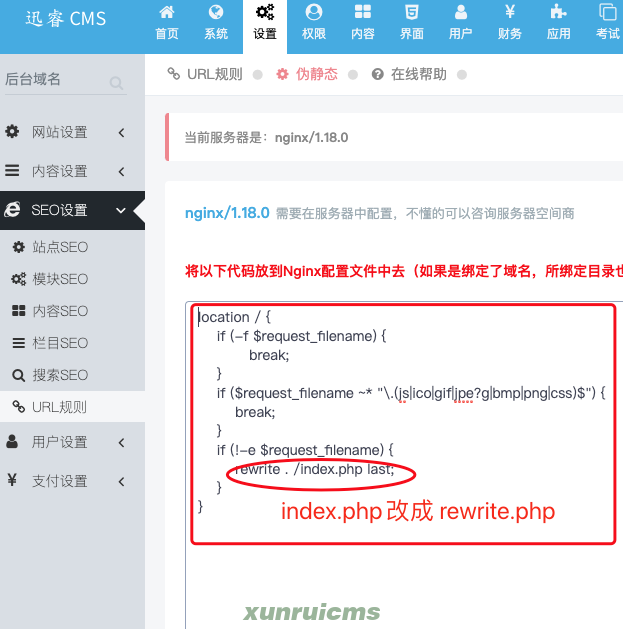Click the search magnifier in the 后台域名 field
This screenshot has height=629, width=623.
coord(116,83)
